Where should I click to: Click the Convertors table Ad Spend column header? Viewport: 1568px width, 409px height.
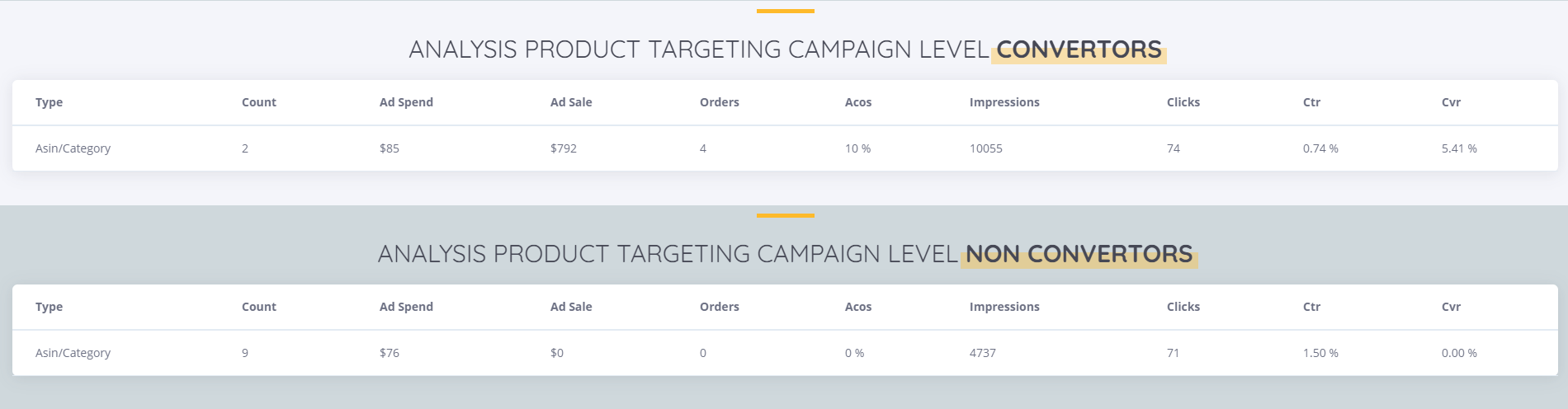point(406,102)
